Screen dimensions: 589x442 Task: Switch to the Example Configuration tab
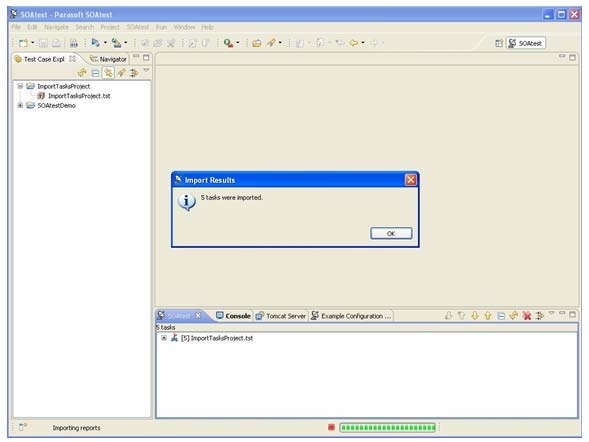(352, 316)
